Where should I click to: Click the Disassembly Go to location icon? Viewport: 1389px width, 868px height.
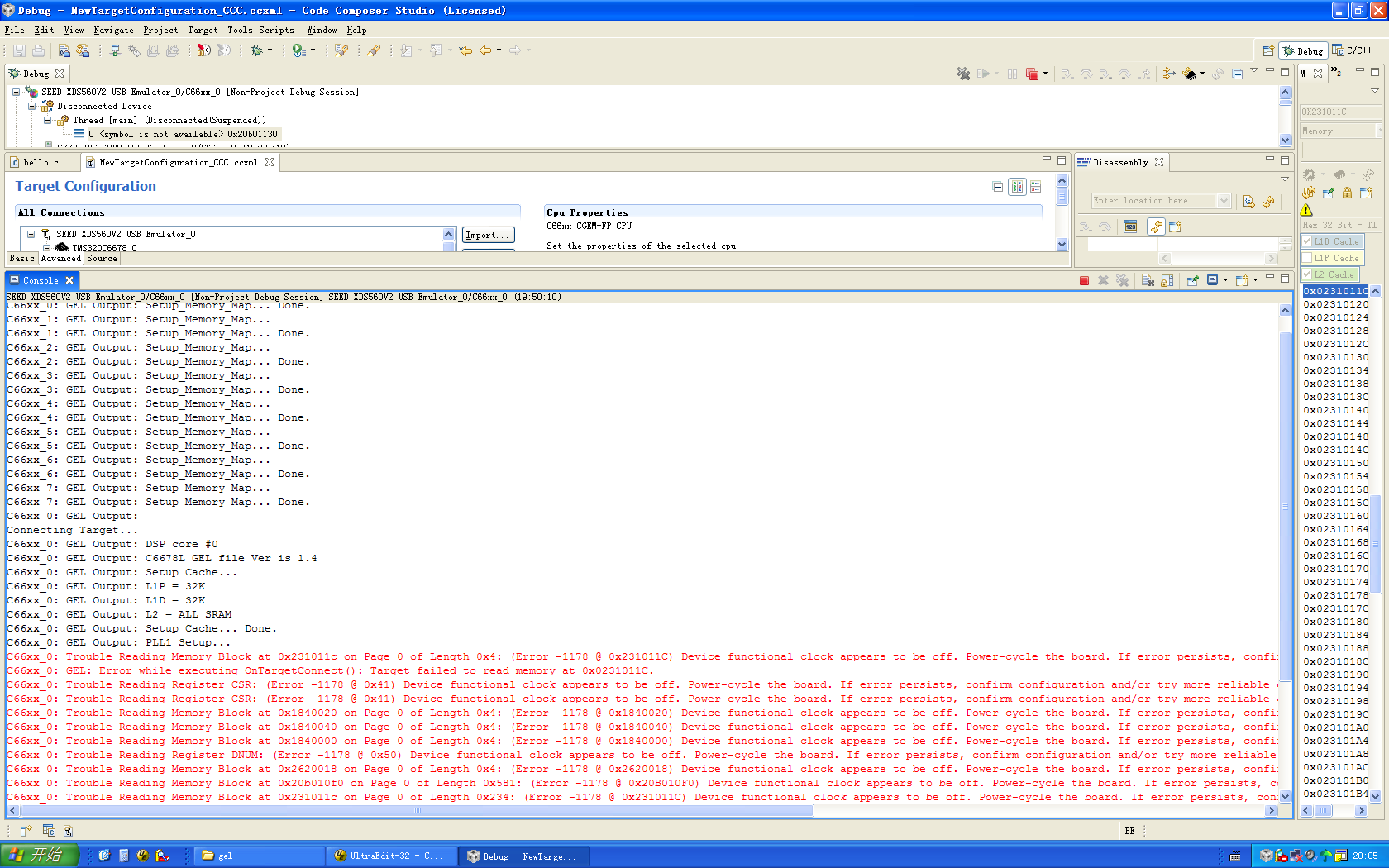point(1248,202)
